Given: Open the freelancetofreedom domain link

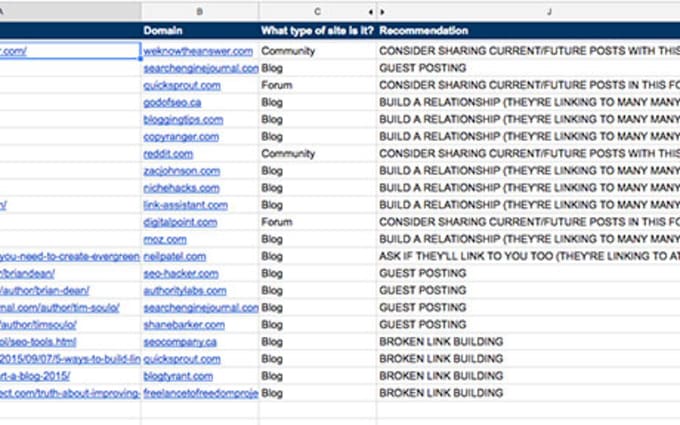Looking at the screenshot, I should [x=201, y=393].
